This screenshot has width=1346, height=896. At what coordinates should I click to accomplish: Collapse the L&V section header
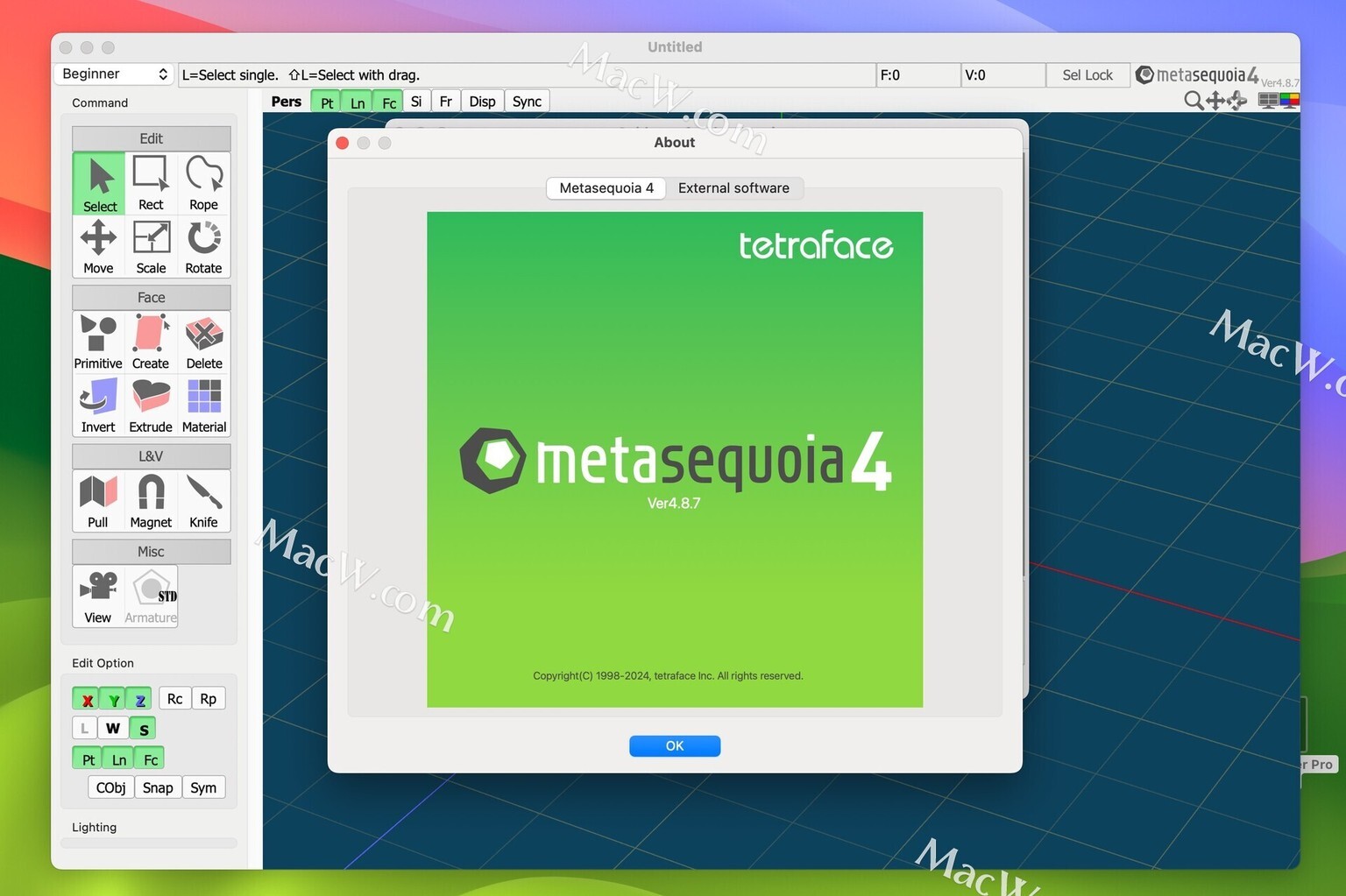(151, 455)
